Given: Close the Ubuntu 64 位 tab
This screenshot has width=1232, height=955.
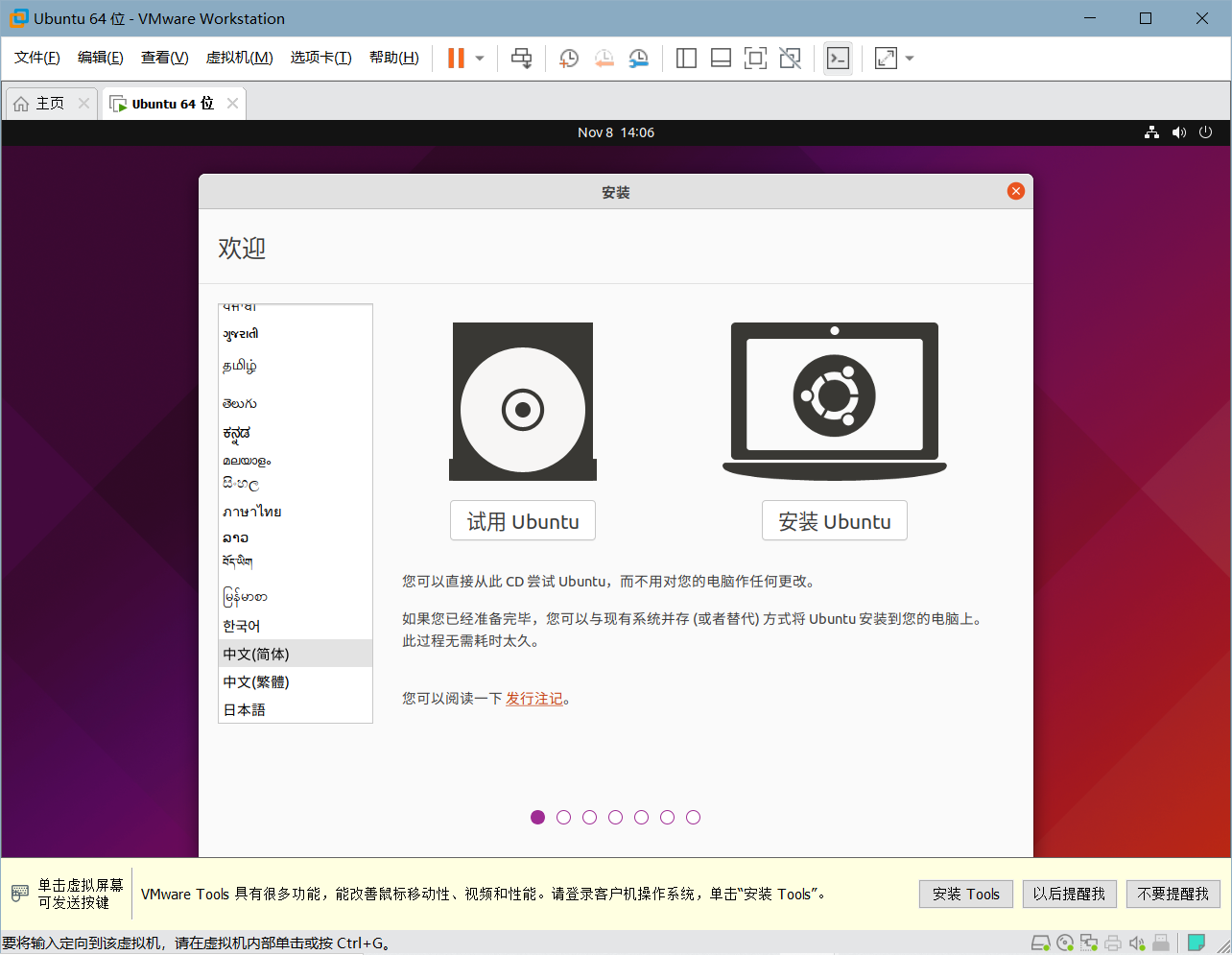Looking at the screenshot, I should [x=232, y=104].
